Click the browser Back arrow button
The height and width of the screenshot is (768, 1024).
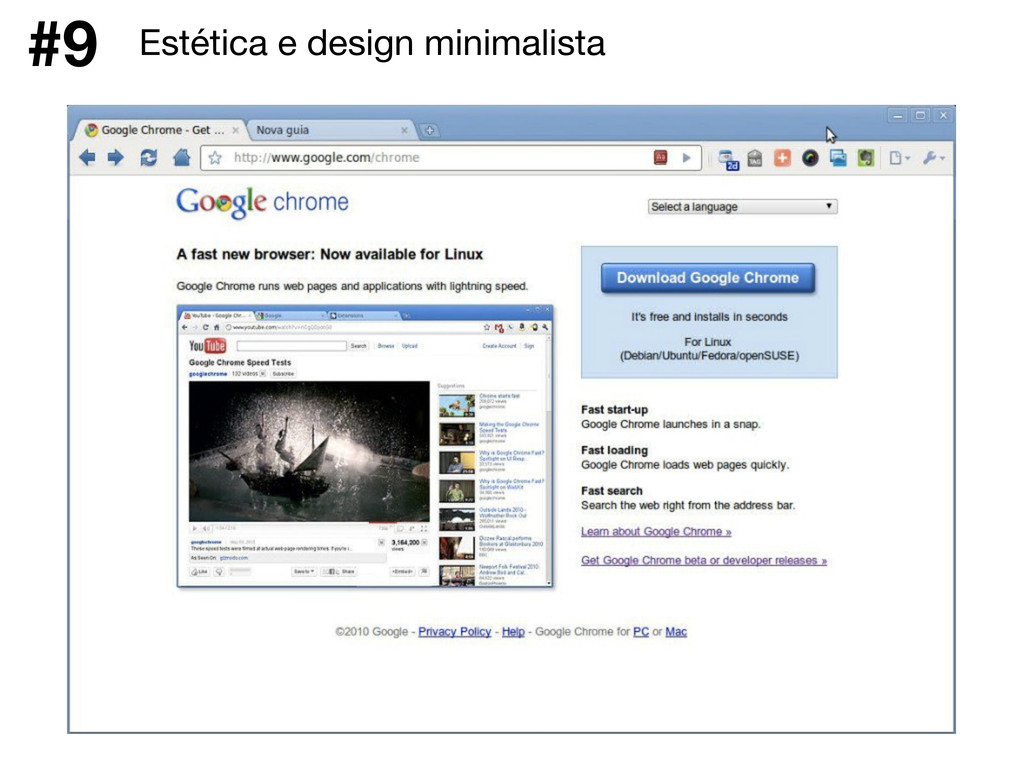(x=87, y=157)
